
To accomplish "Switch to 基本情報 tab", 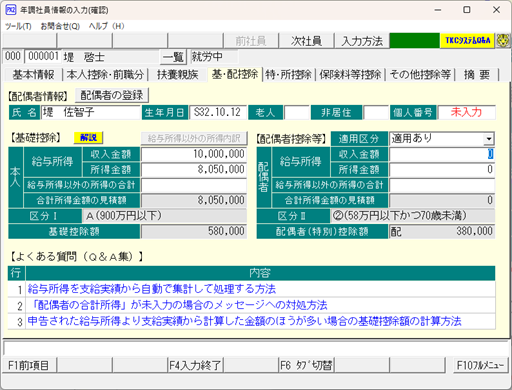I will 33,75.
